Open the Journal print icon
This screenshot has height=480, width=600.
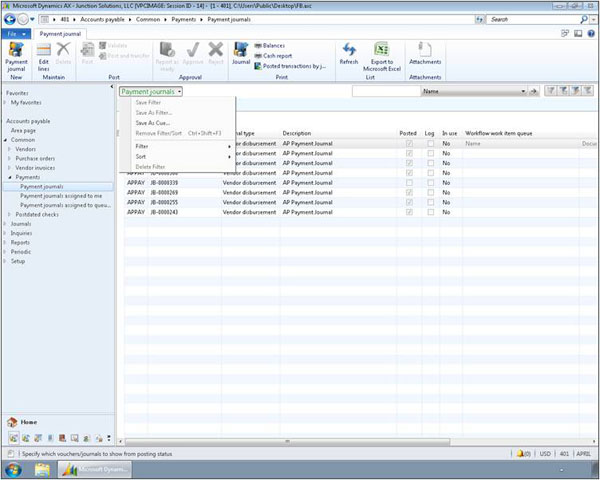tap(241, 49)
